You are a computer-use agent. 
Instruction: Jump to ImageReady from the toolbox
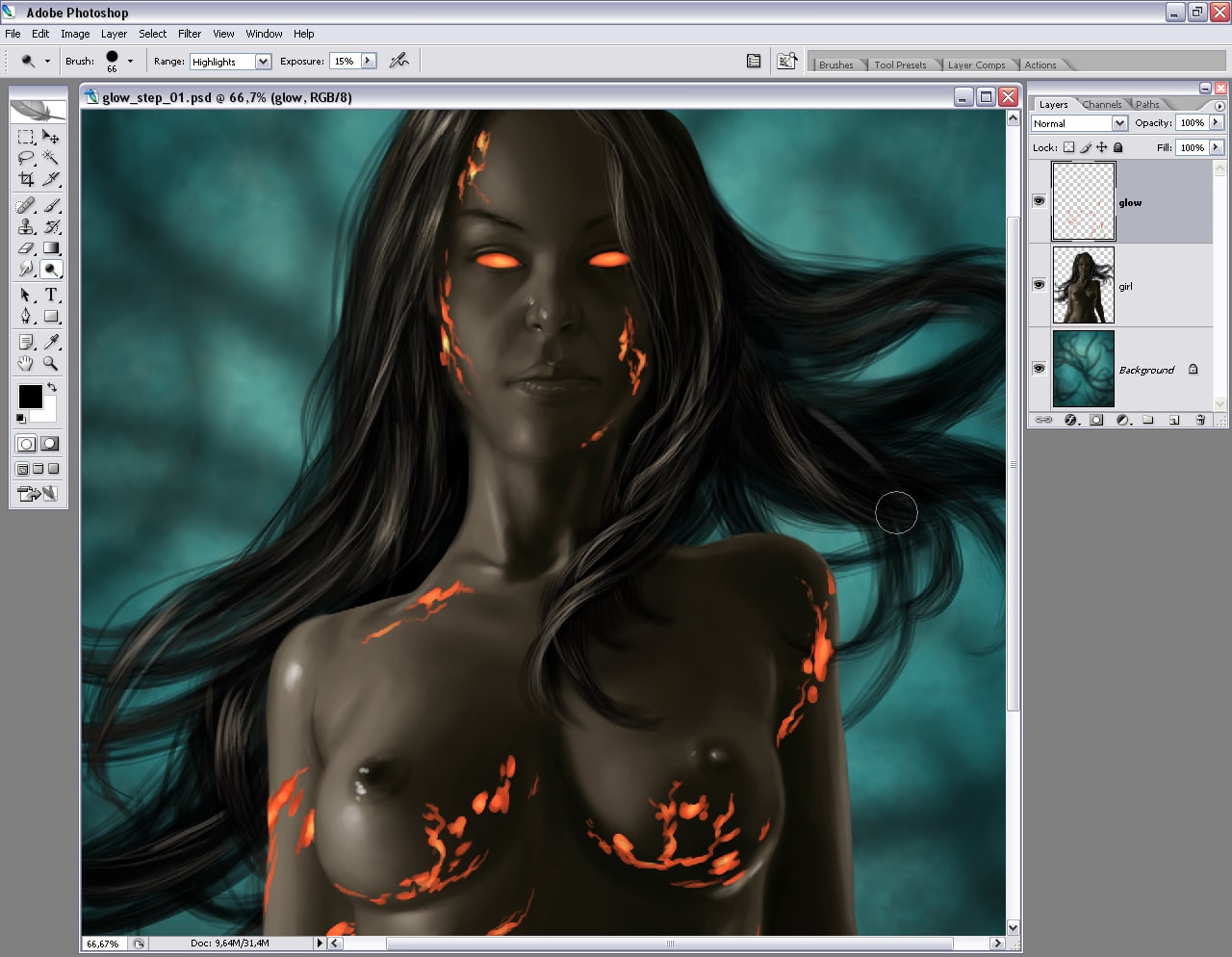[38, 494]
